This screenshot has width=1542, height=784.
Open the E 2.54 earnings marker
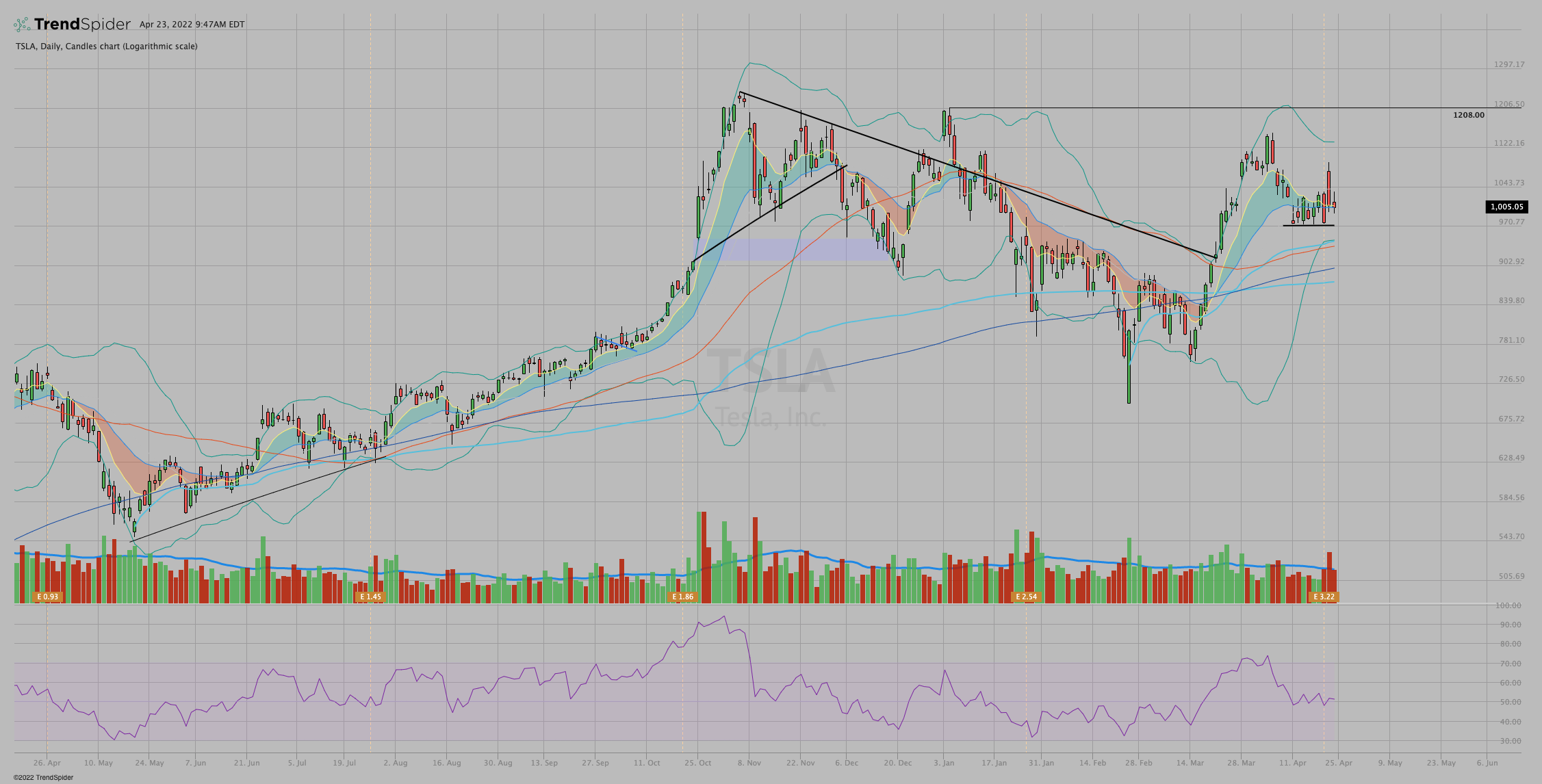pyautogui.click(x=1026, y=597)
